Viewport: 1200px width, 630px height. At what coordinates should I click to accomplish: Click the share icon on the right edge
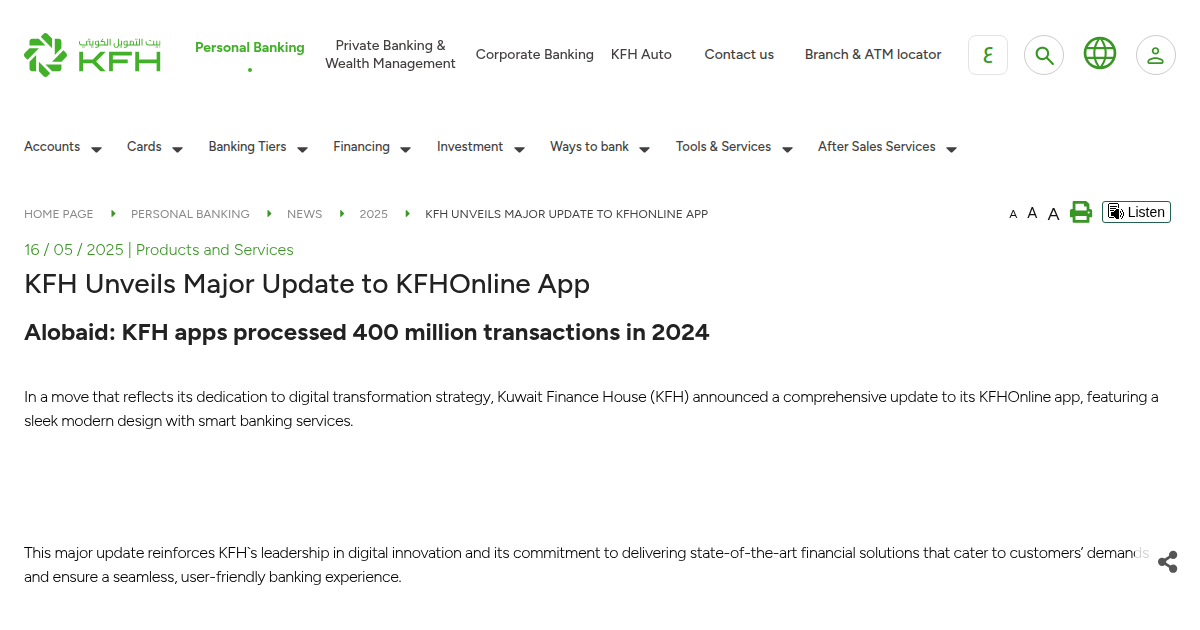(1167, 562)
